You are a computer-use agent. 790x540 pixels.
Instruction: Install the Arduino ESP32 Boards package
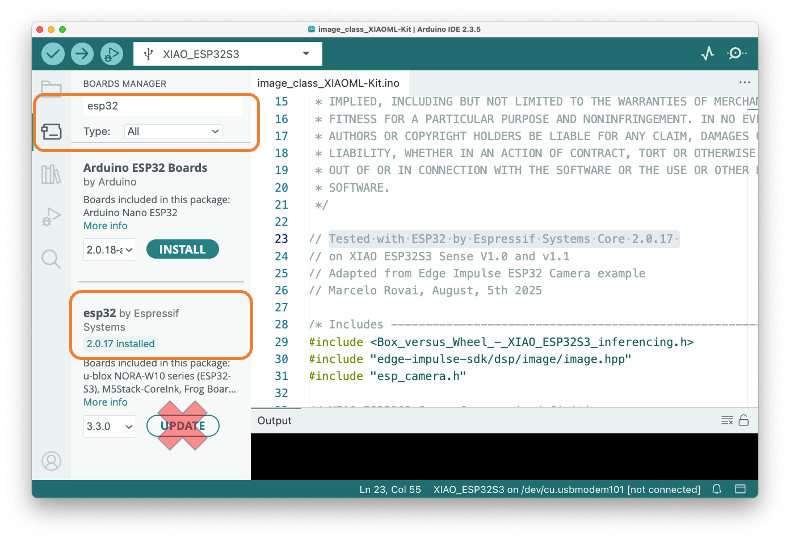click(182, 249)
